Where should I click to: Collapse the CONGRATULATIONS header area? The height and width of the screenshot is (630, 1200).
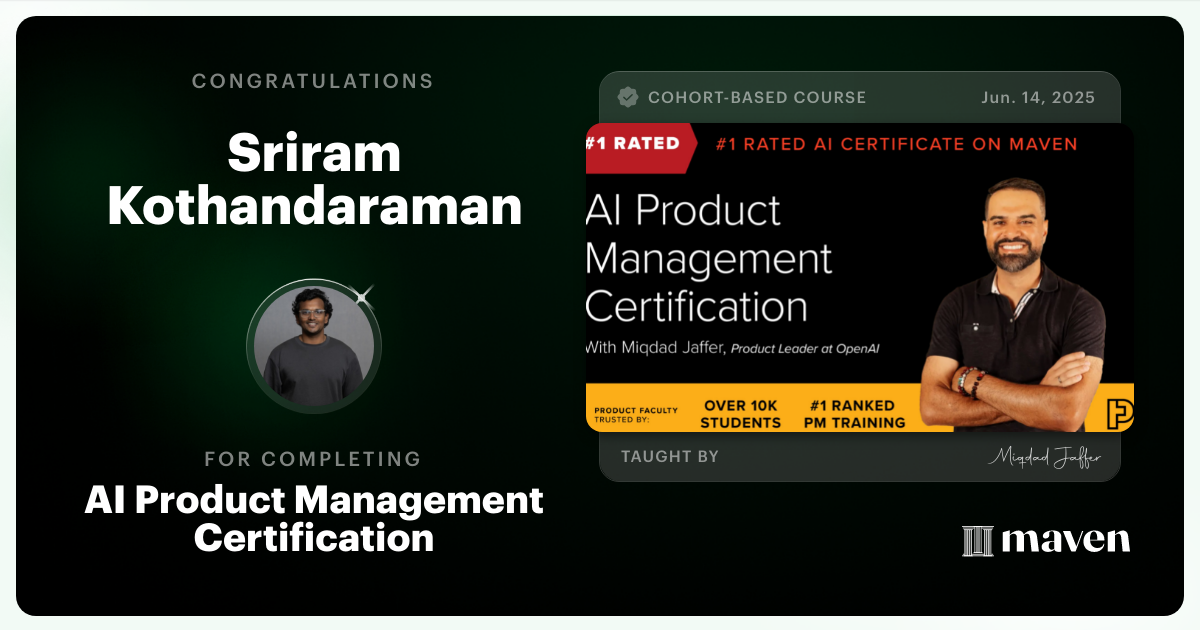click(314, 81)
